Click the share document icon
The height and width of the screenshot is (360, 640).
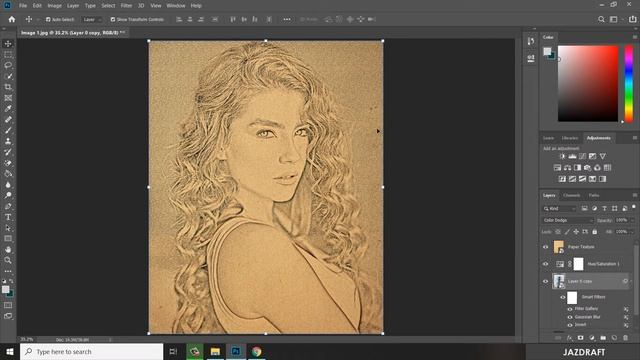click(x=633, y=19)
